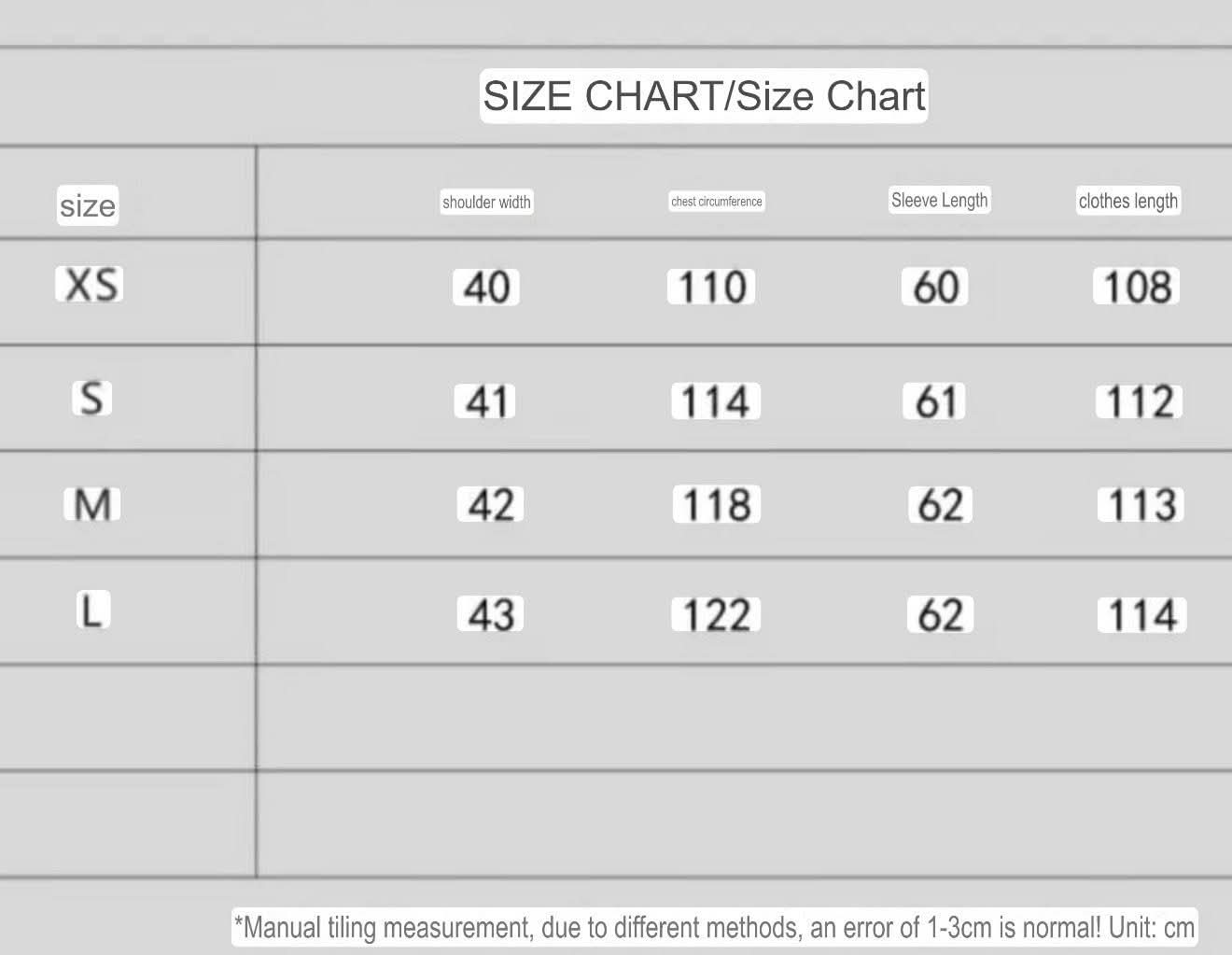Click M clothes length value 113
The width and height of the screenshot is (1232, 955).
[1141, 505]
